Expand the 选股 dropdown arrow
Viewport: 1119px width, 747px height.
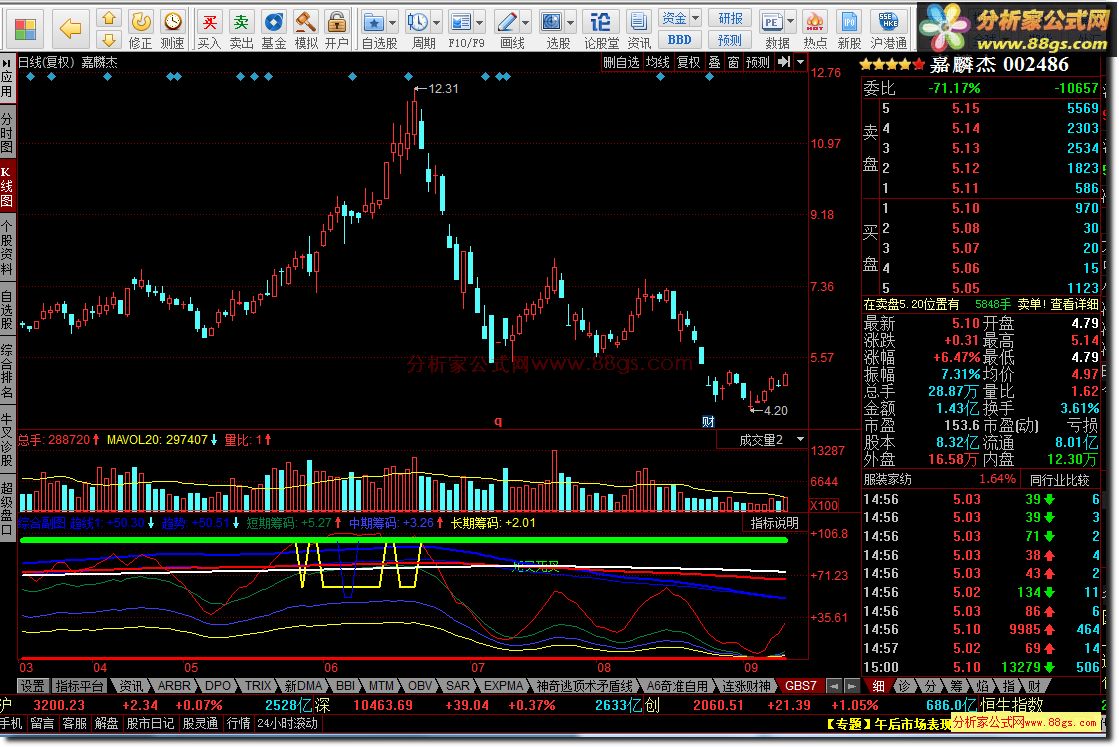(571, 22)
